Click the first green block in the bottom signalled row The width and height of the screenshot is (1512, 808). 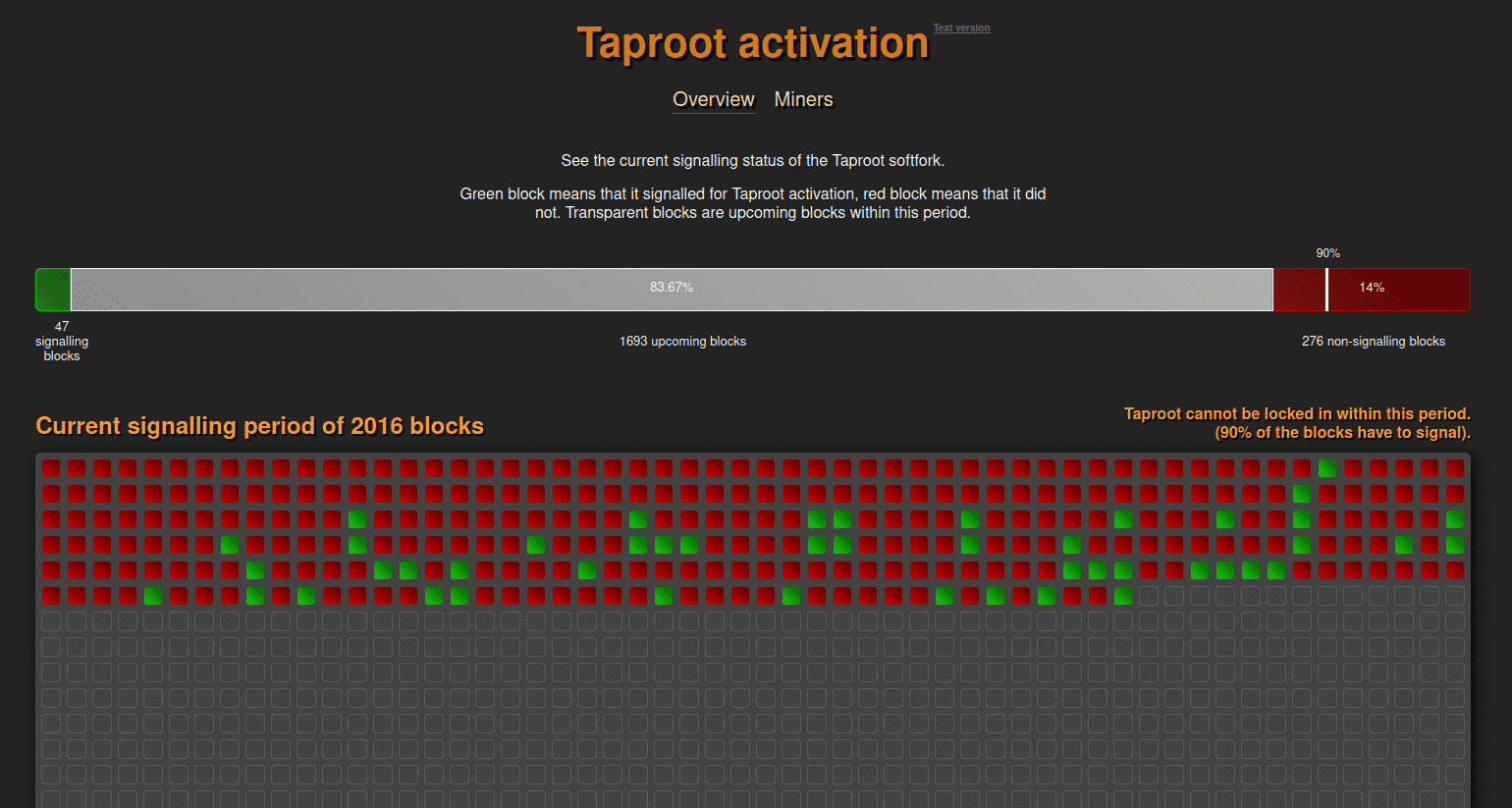click(152, 595)
